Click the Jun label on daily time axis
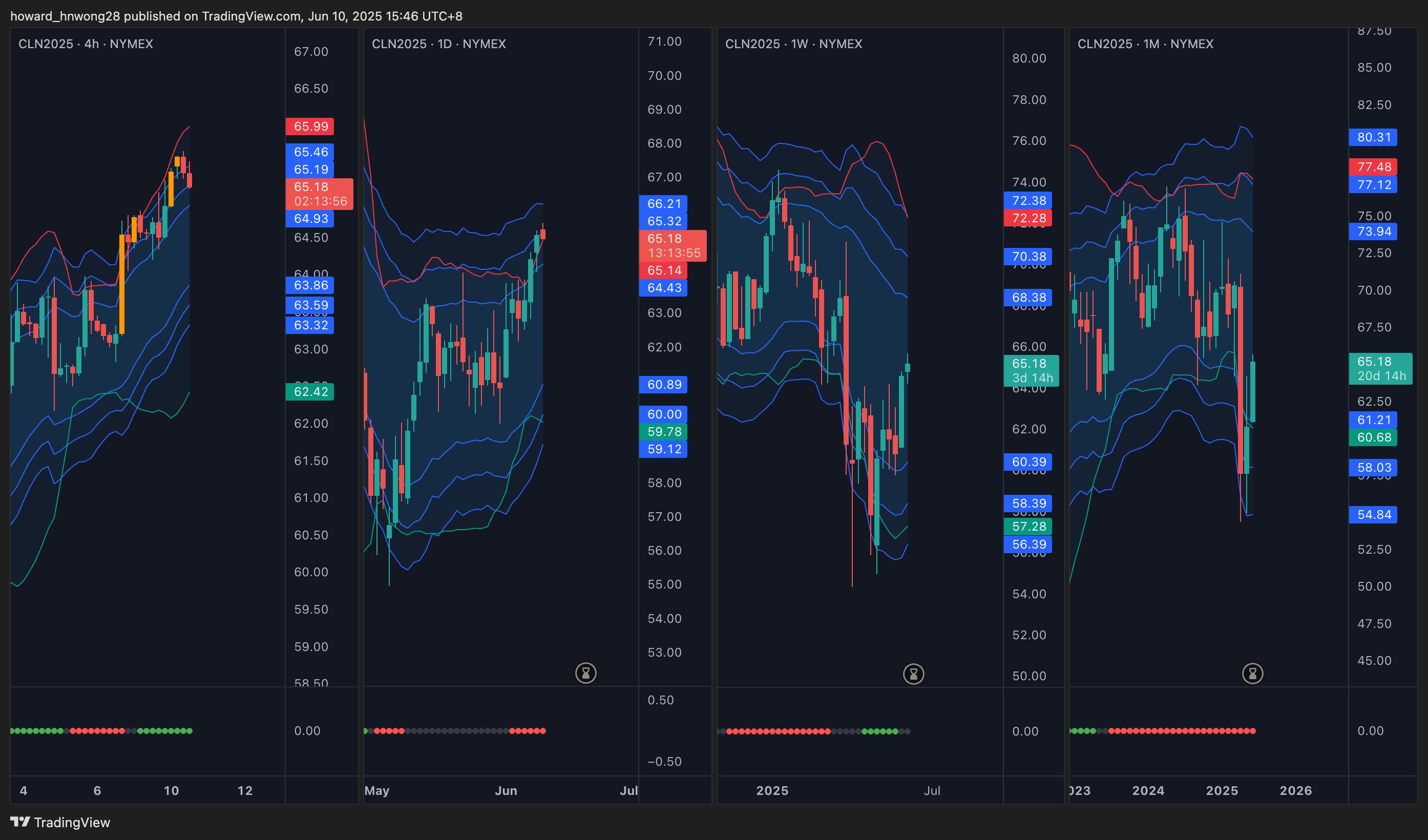 click(506, 790)
